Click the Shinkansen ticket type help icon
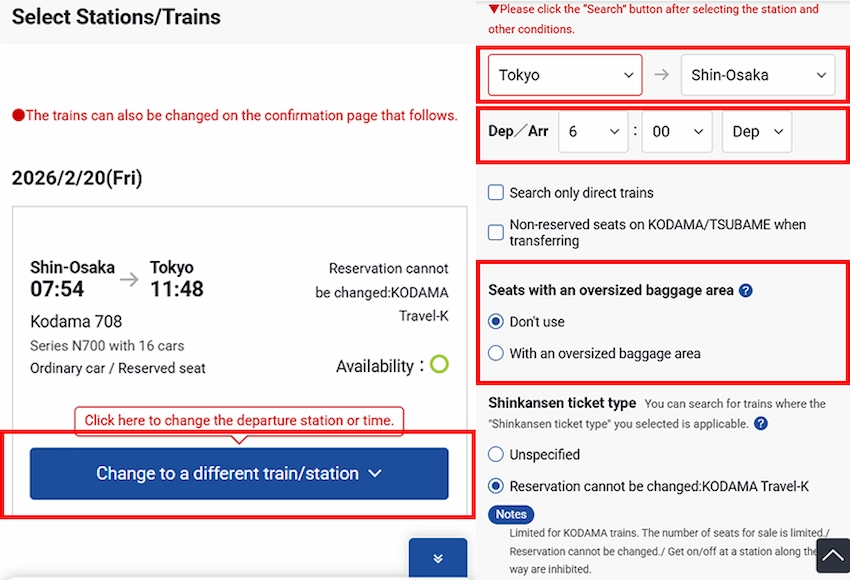 click(x=761, y=423)
